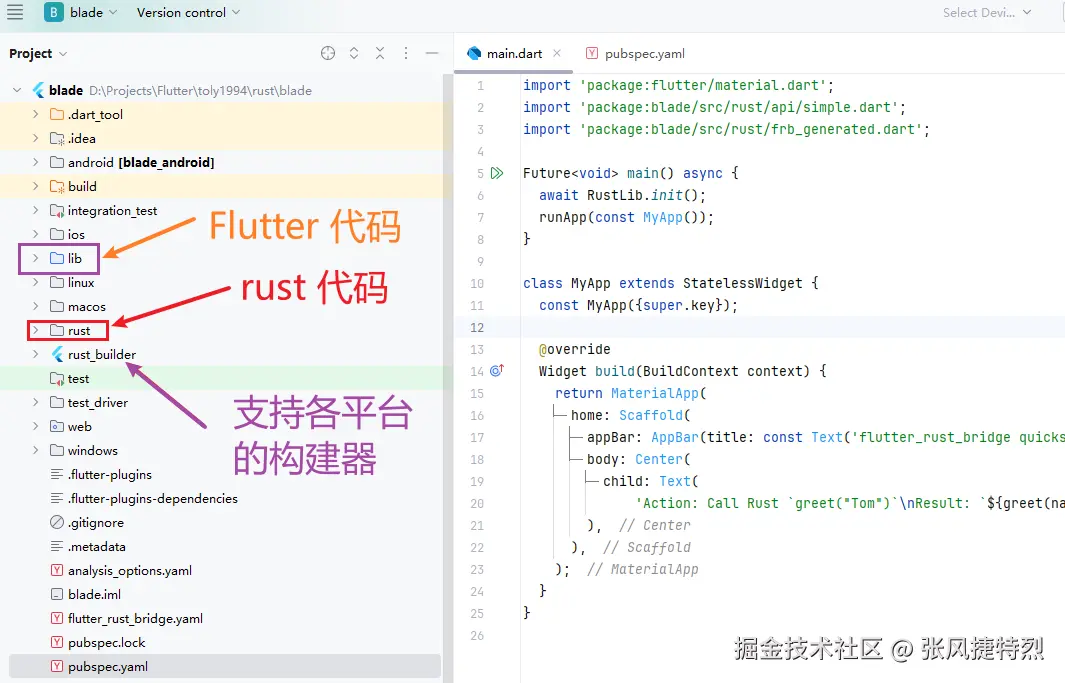Click the Expand All icon in Project panel
The height and width of the screenshot is (683, 1065).
click(x=354, y=53)
